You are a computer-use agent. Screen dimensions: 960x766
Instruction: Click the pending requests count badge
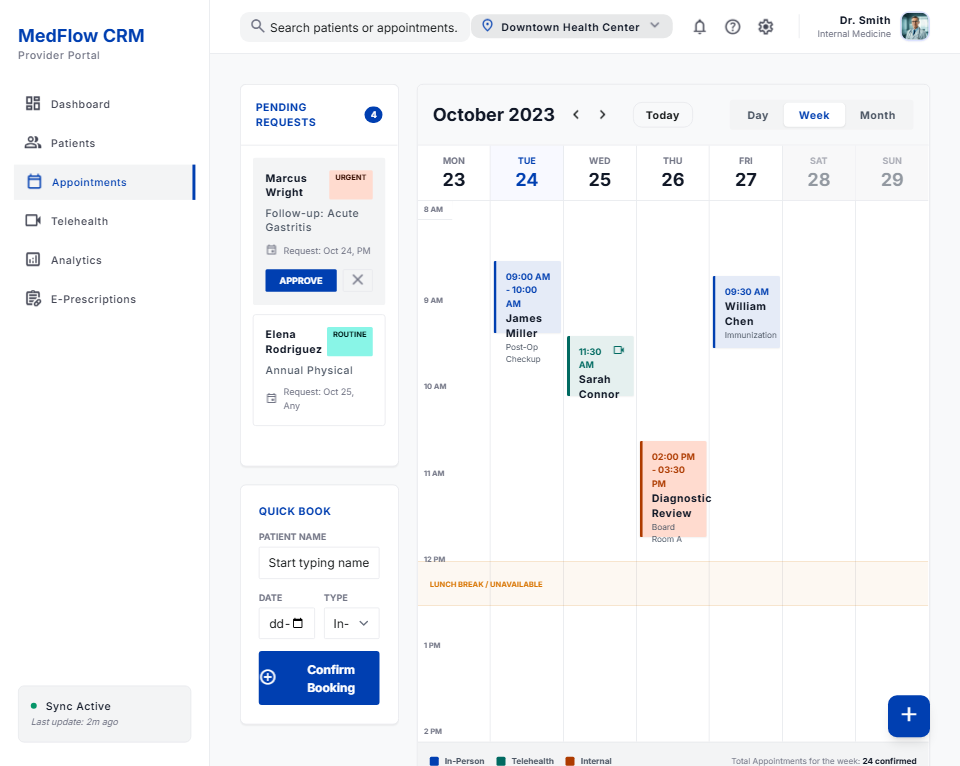[x=373, y=115]
